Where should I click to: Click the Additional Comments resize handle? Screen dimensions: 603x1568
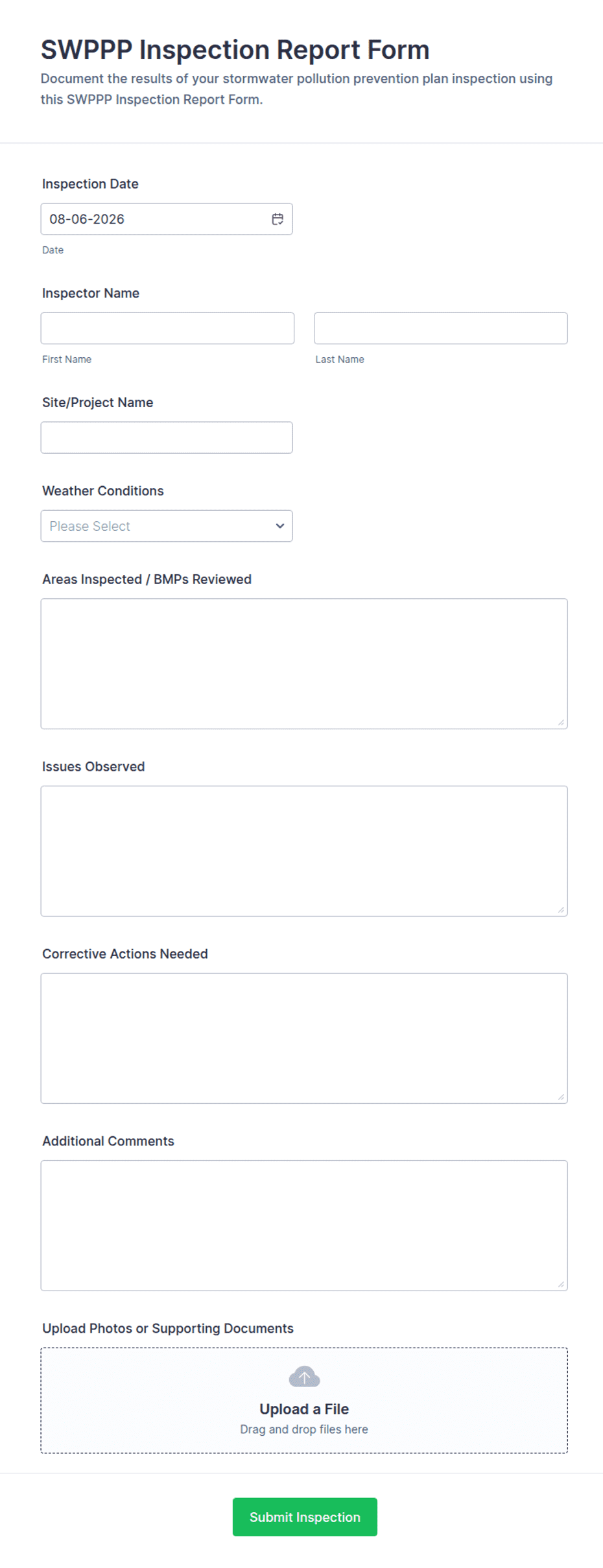[x=561, y=1284]
